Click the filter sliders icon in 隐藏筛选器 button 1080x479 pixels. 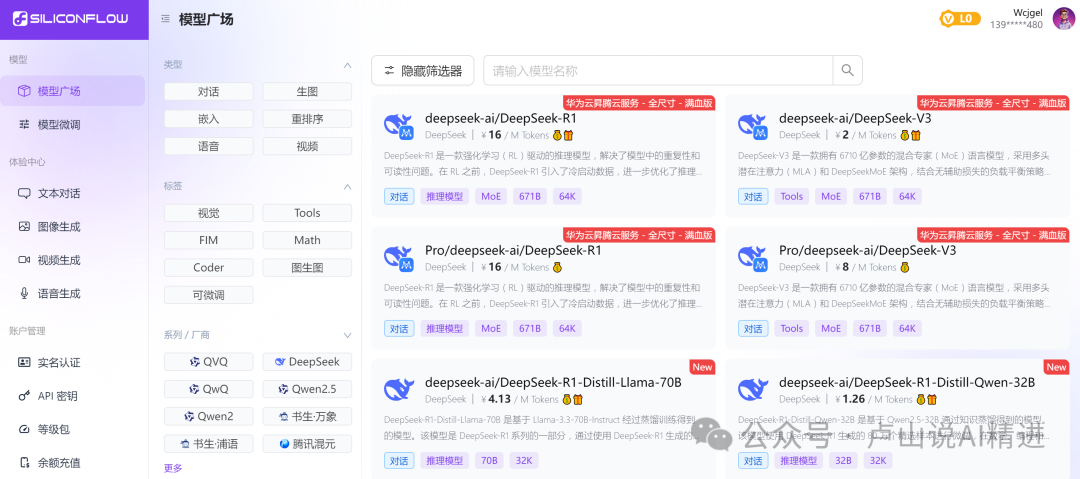(x=390, y=70)
